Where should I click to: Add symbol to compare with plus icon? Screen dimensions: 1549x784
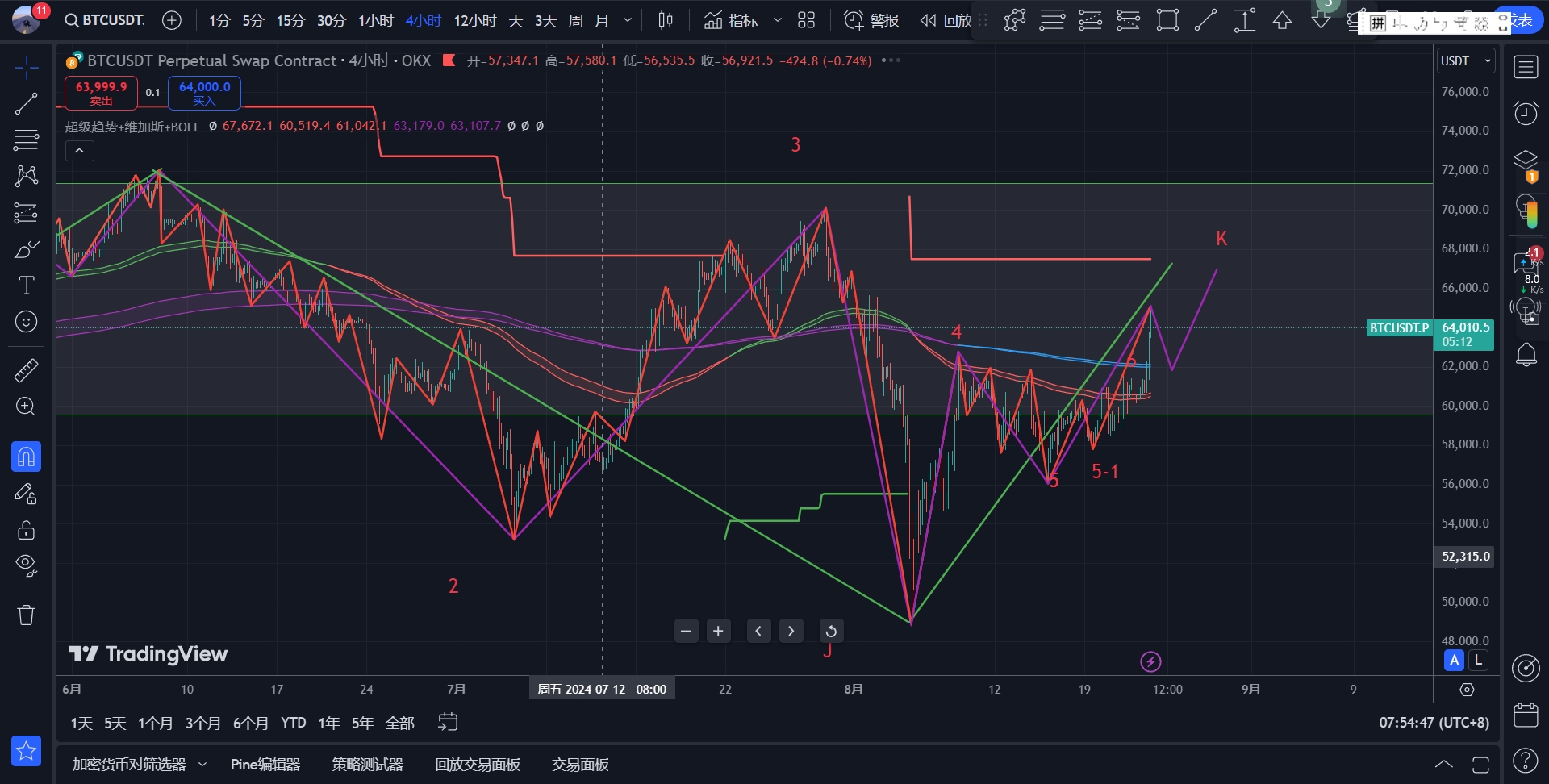[172, 20]
